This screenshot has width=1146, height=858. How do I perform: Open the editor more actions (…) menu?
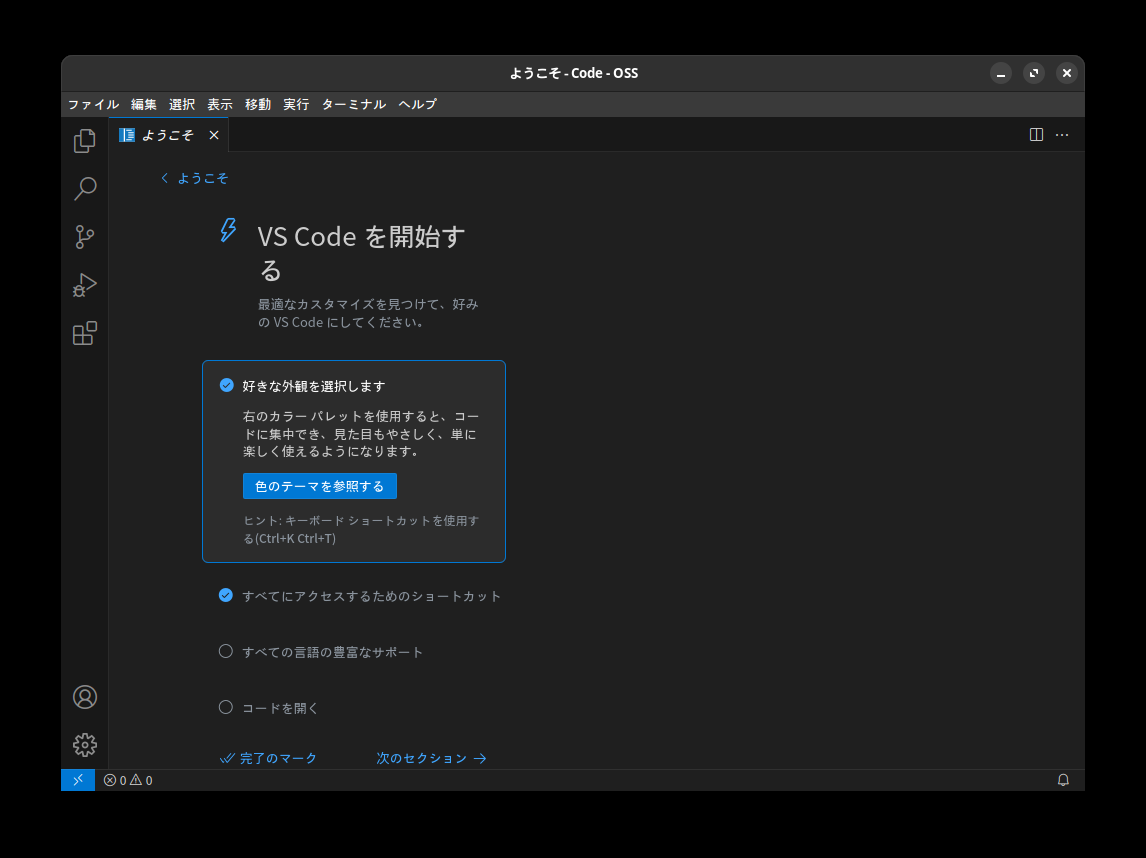[x=1062, y=134]
